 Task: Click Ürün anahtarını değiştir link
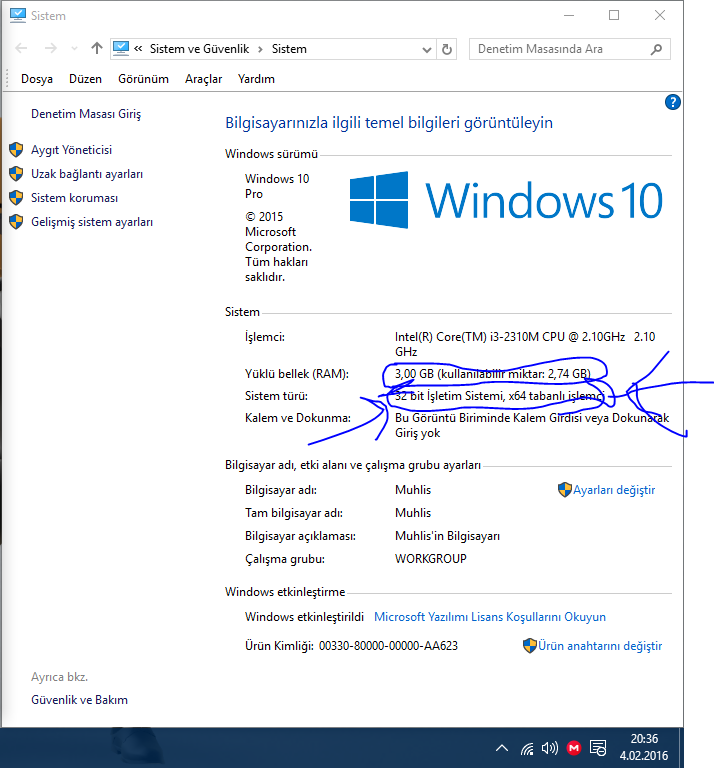coord(600,646)
